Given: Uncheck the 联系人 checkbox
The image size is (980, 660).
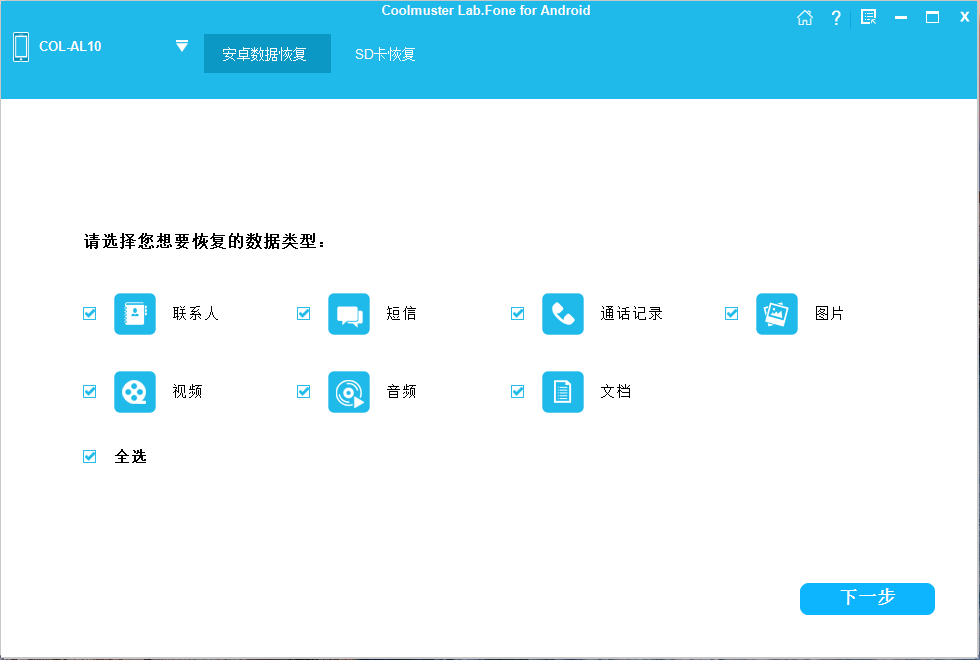Looking at the screenshot, I should tap(89, 313).
